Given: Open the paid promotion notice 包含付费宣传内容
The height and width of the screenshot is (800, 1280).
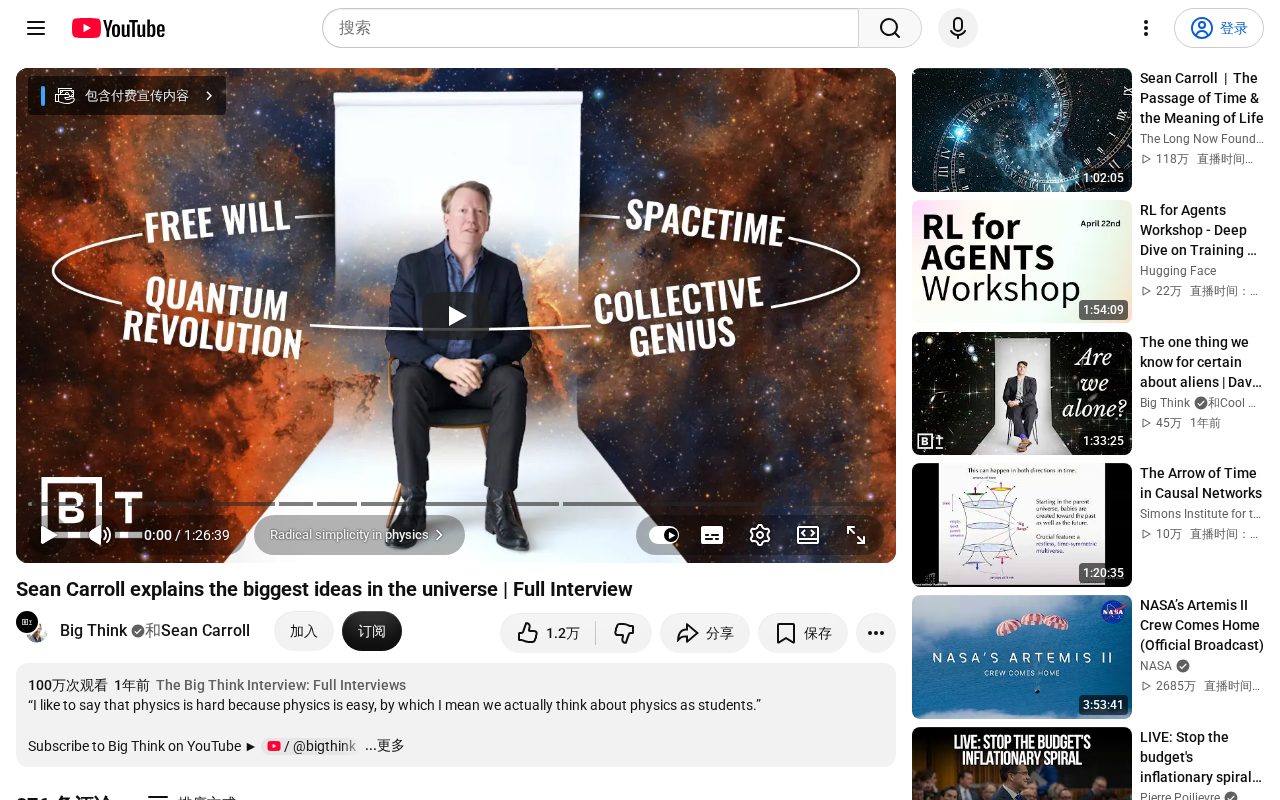Looking at the screenshot, I should pyautogui.click(x=127, y=96).
